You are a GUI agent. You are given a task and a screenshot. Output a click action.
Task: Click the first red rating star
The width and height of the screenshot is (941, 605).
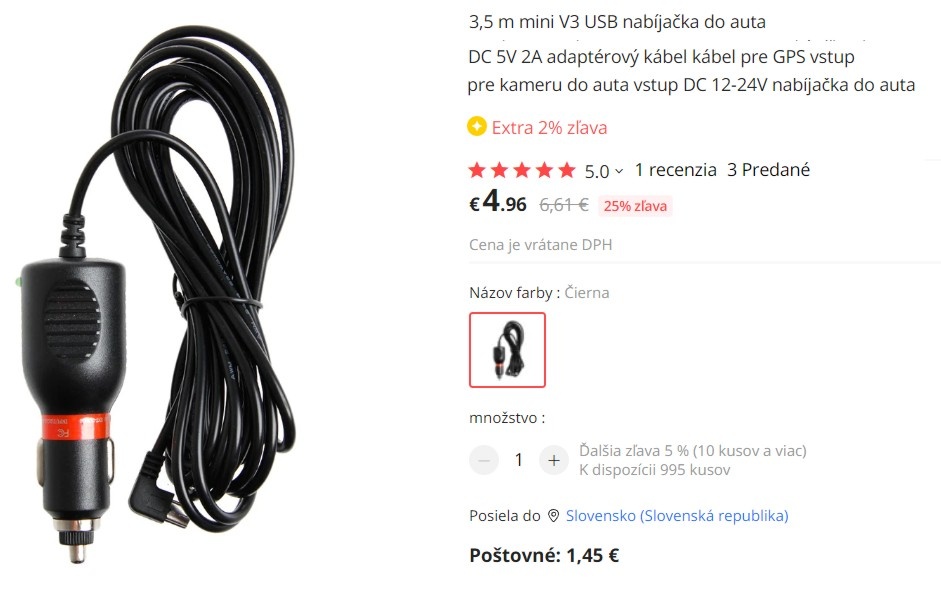[x=477, y=170]
